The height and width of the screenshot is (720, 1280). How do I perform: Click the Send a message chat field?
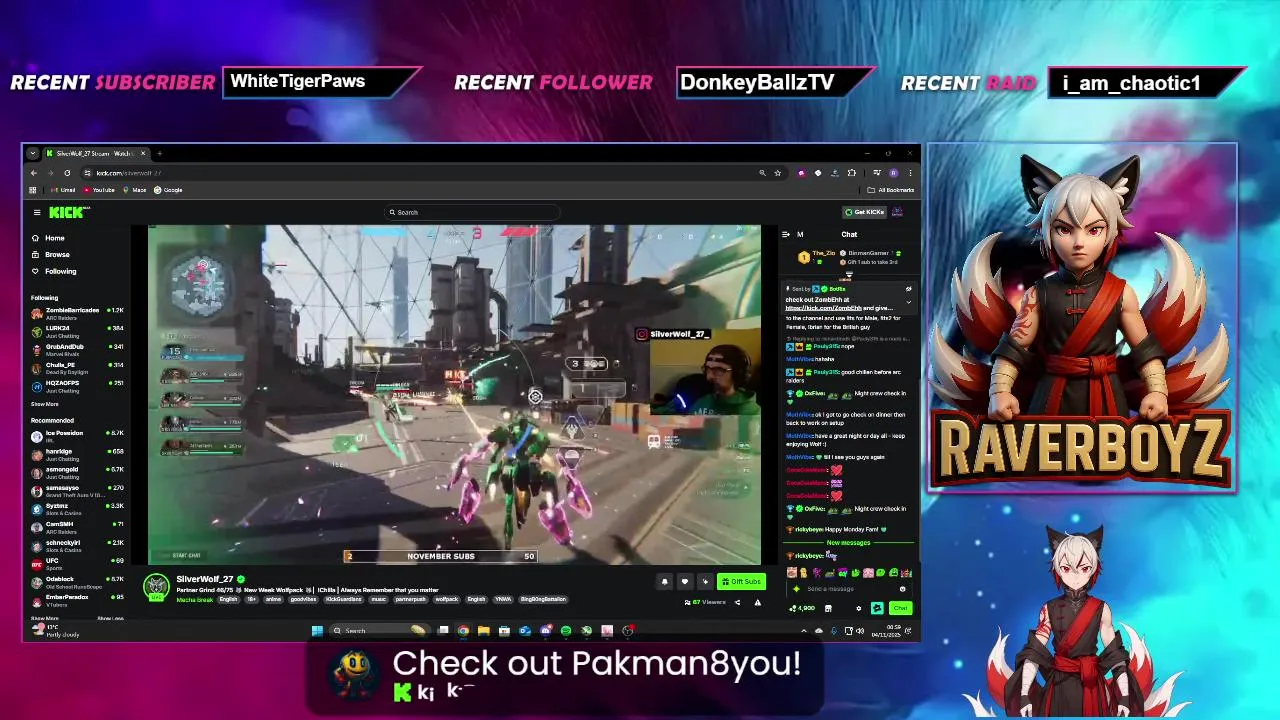[x=848, y=589]
